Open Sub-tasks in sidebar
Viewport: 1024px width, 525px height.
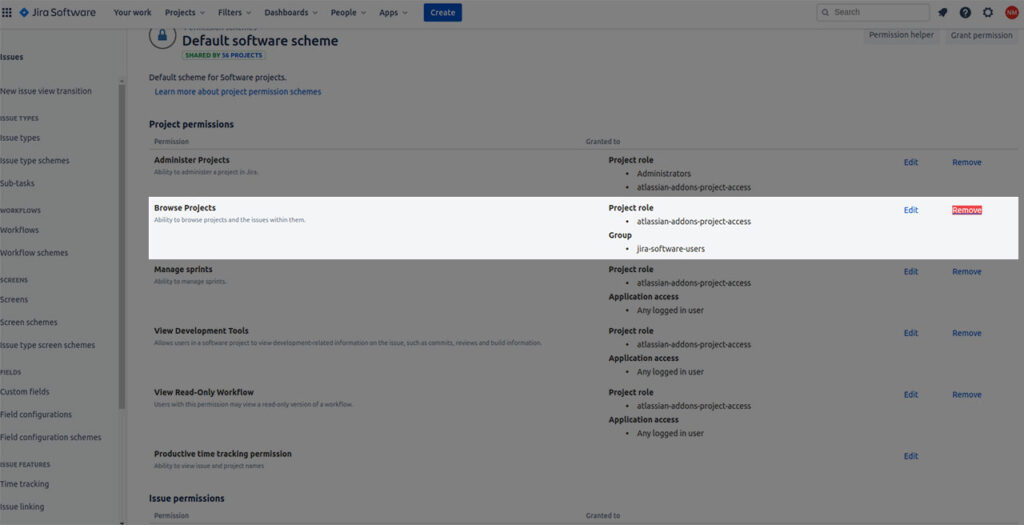coord(17,183)
